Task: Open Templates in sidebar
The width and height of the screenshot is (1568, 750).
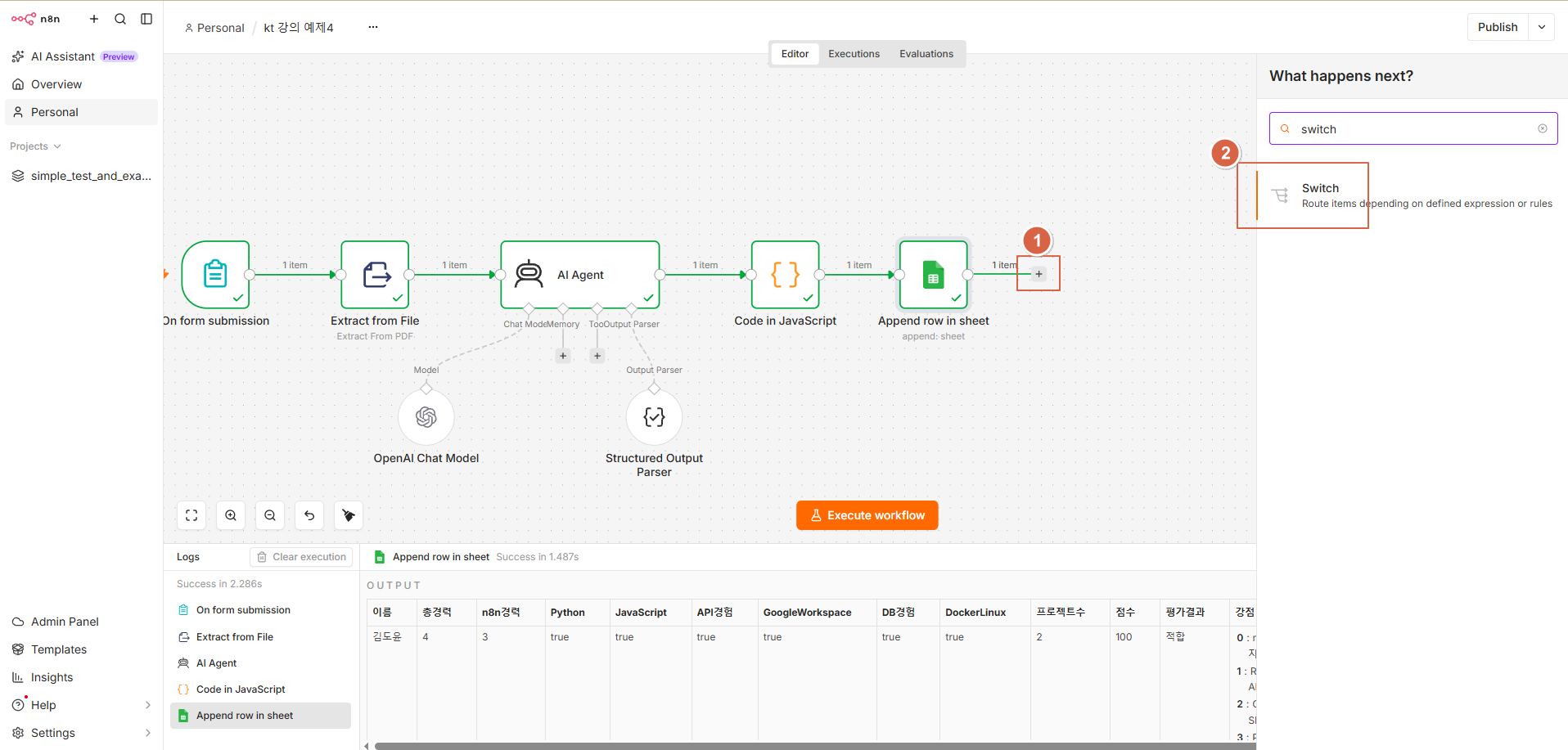Action: 81,649
